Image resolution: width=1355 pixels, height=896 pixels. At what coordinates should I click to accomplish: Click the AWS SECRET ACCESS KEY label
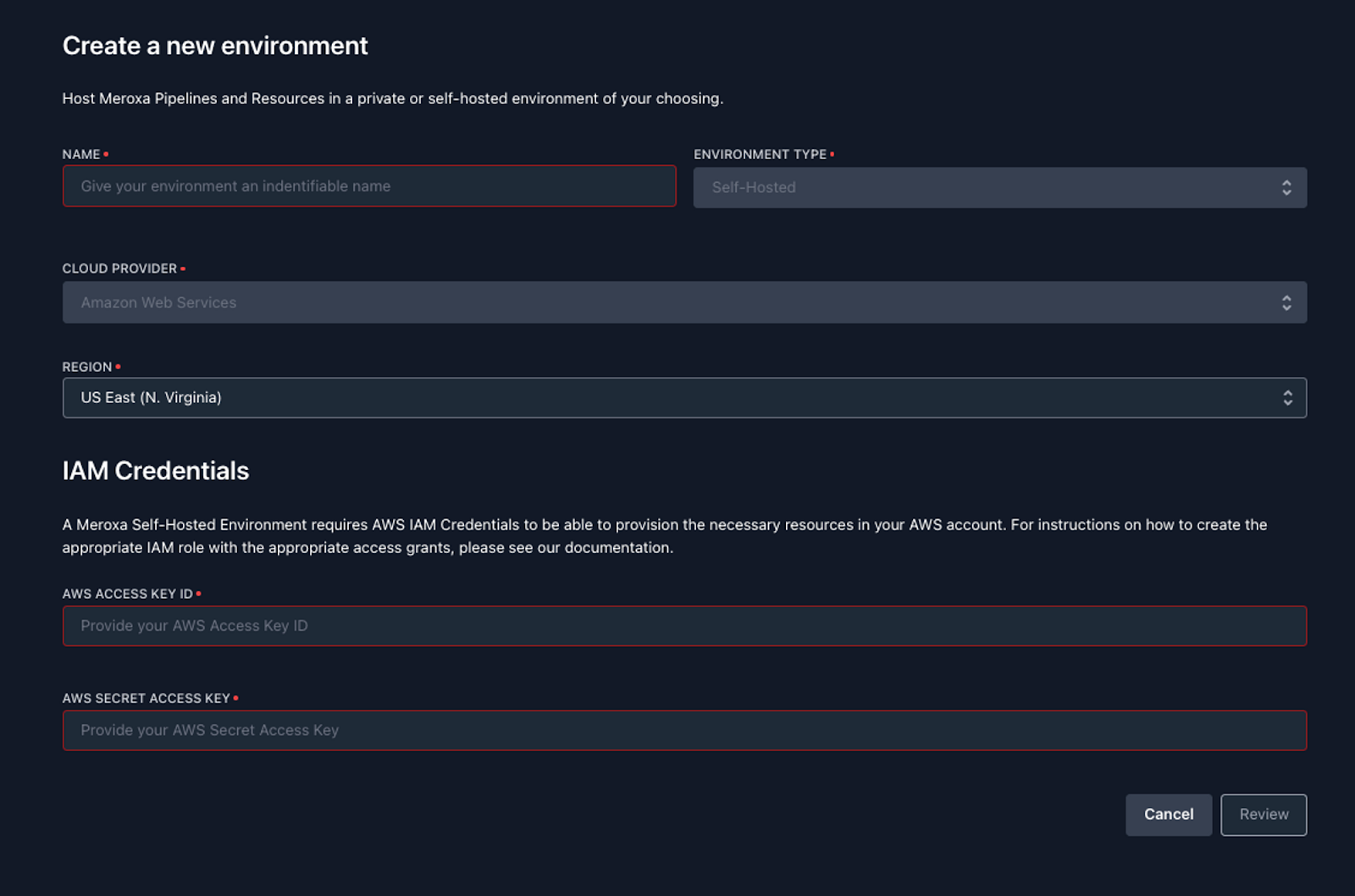coord(146,698)
